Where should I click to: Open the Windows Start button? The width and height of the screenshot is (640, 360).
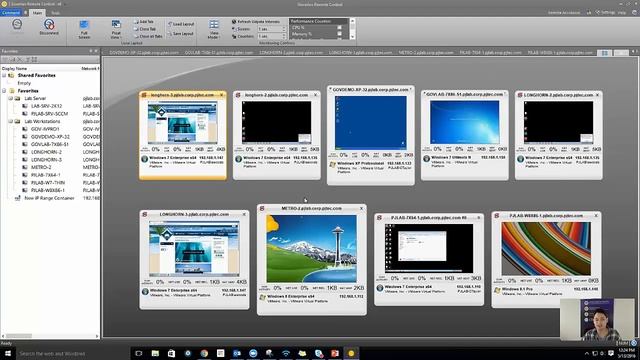pos(7,353)
